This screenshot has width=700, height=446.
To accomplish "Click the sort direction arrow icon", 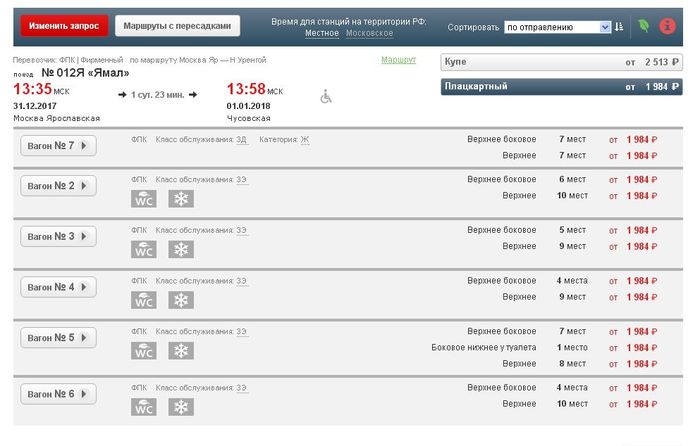I will point(619,27).
